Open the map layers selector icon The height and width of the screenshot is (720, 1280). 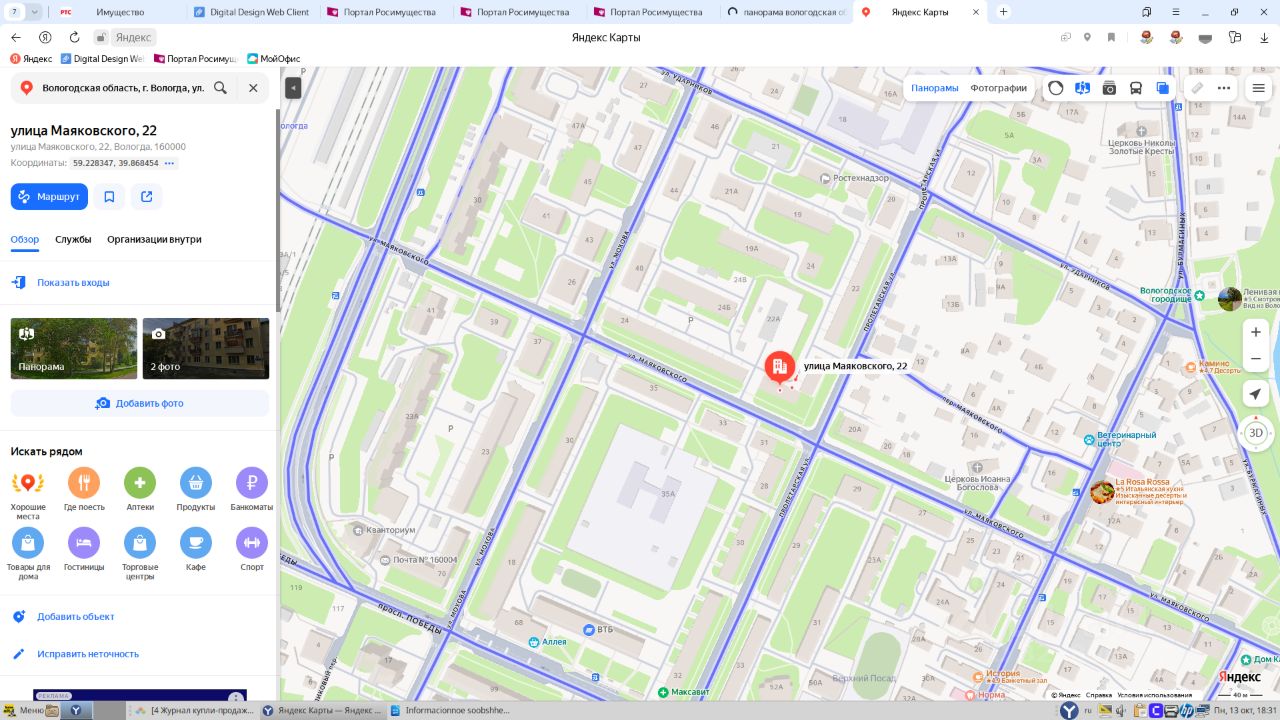pyautogui.click(x=1163, y=88)
